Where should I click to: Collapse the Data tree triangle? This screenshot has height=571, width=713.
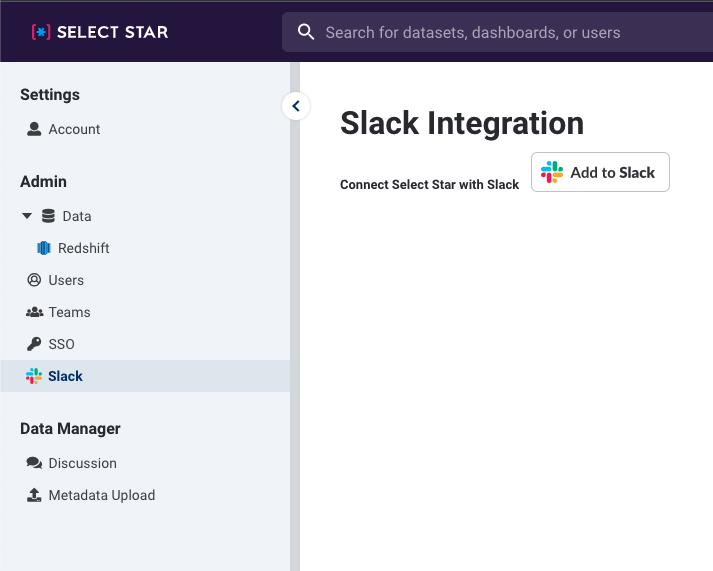click(x=27, y=216)
